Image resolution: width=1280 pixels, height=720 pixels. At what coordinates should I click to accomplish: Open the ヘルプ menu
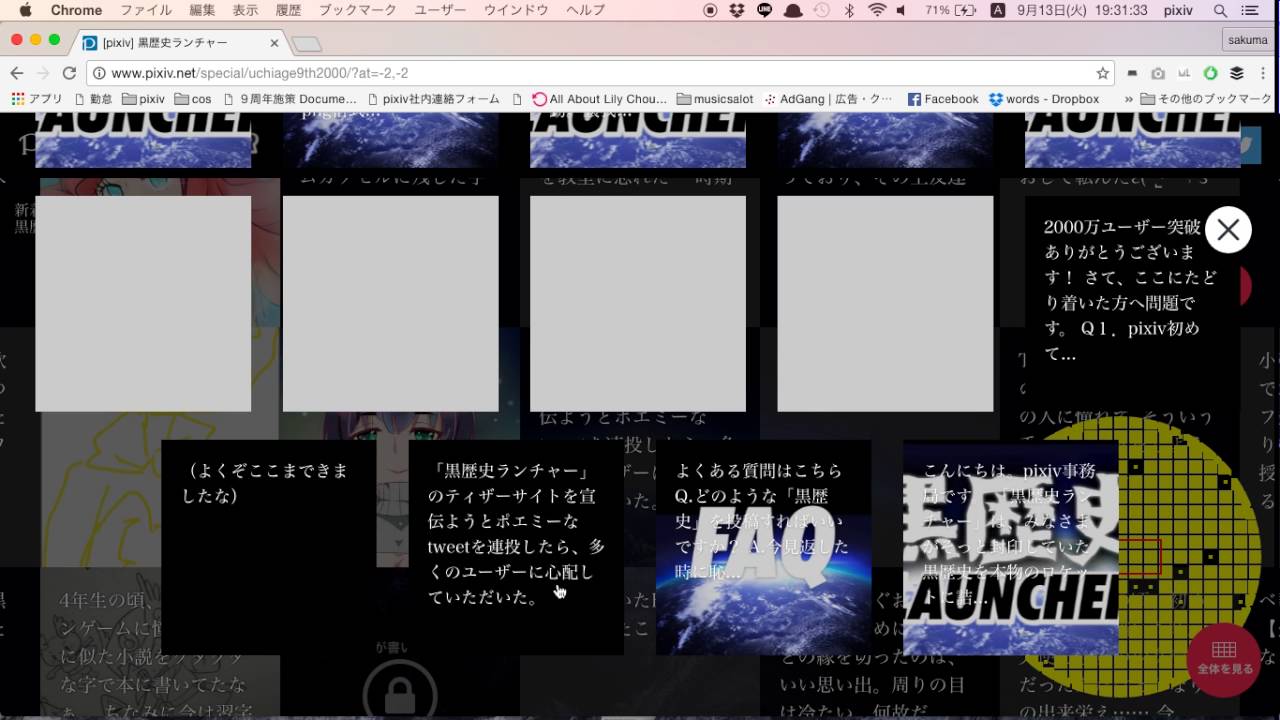585,10
